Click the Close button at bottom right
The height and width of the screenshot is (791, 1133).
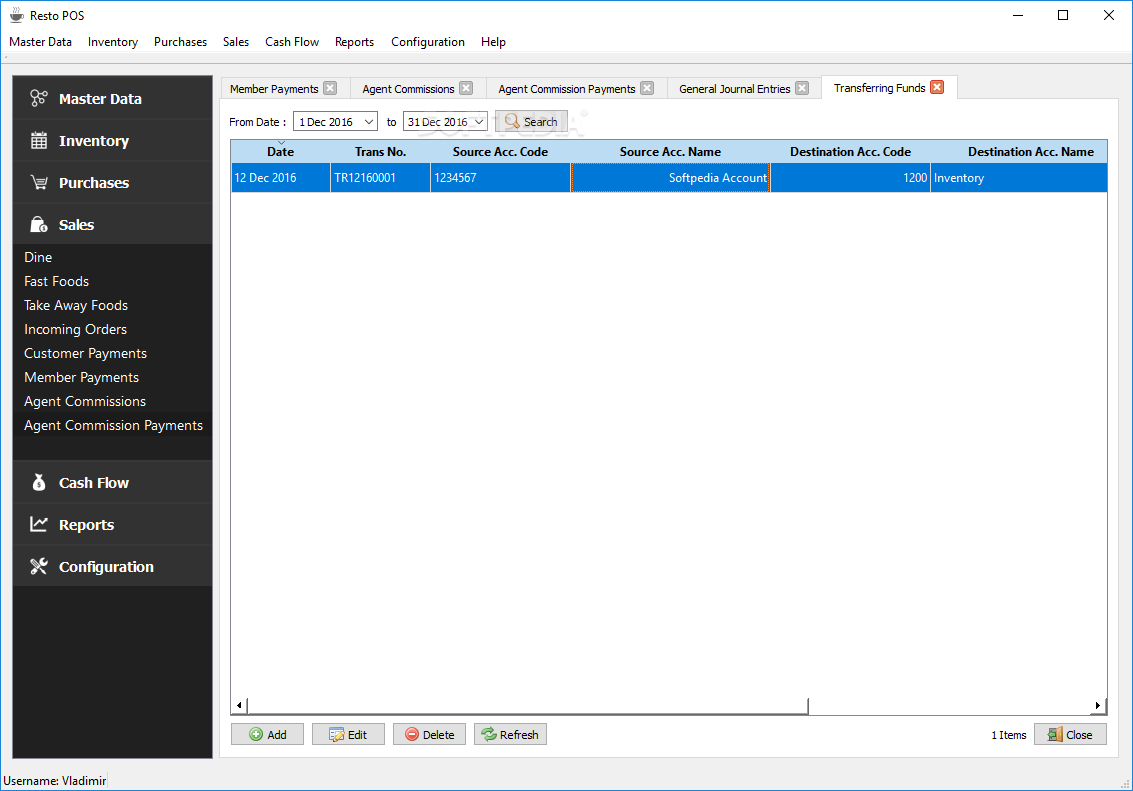[x=1070, y=734]
